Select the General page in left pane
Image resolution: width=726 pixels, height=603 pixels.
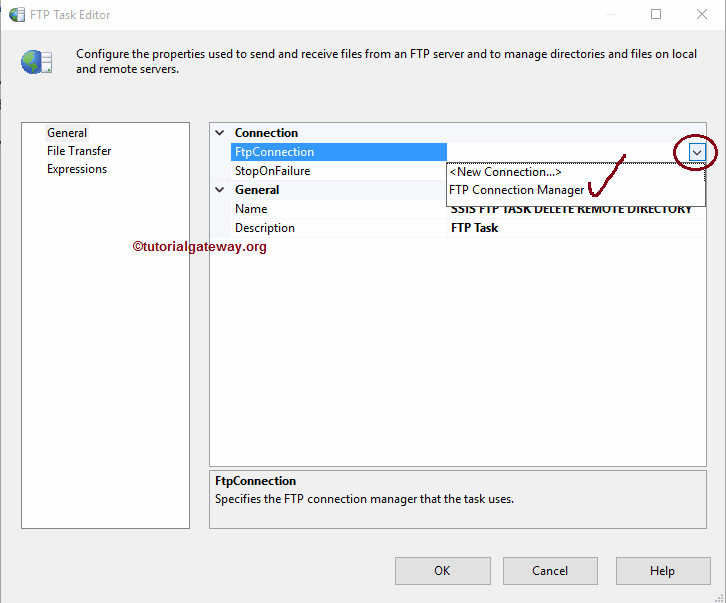[x=67, y=133]
